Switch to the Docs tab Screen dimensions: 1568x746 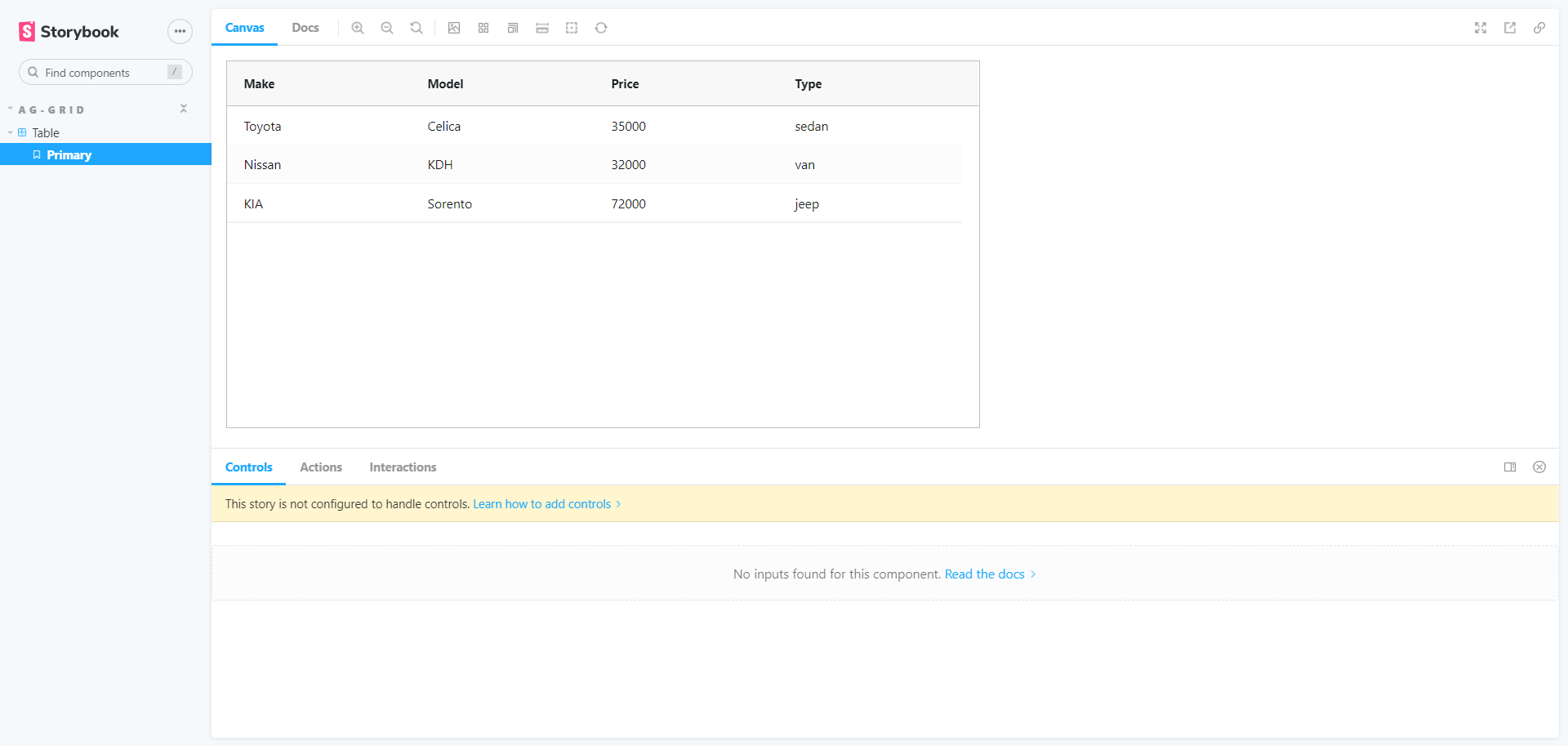(x=305, y=27)
